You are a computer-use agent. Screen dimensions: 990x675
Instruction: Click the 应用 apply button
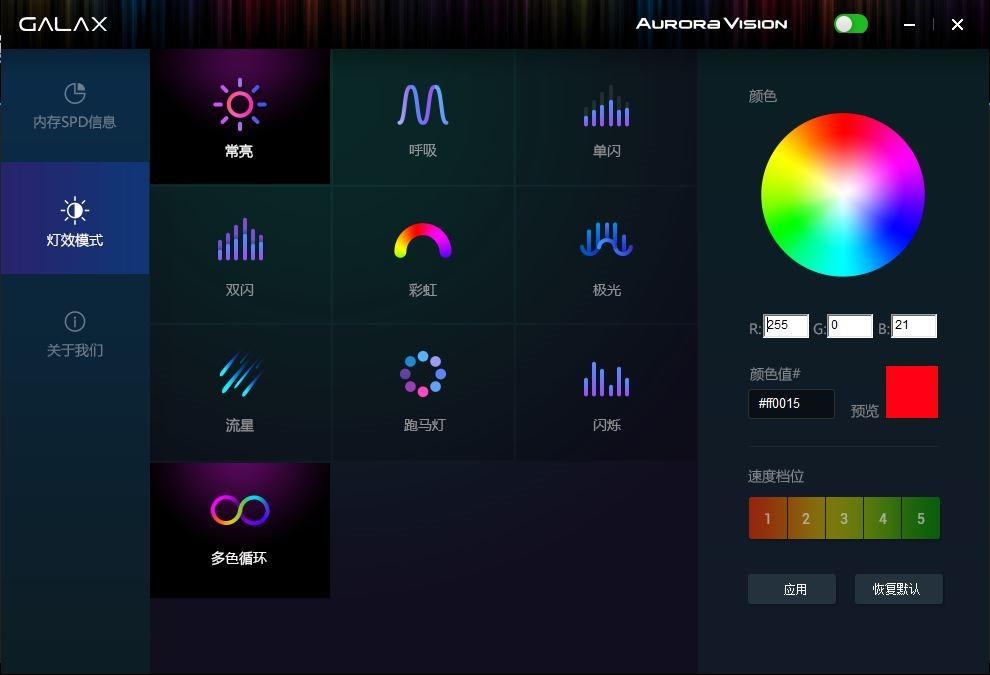pos(792,589)
